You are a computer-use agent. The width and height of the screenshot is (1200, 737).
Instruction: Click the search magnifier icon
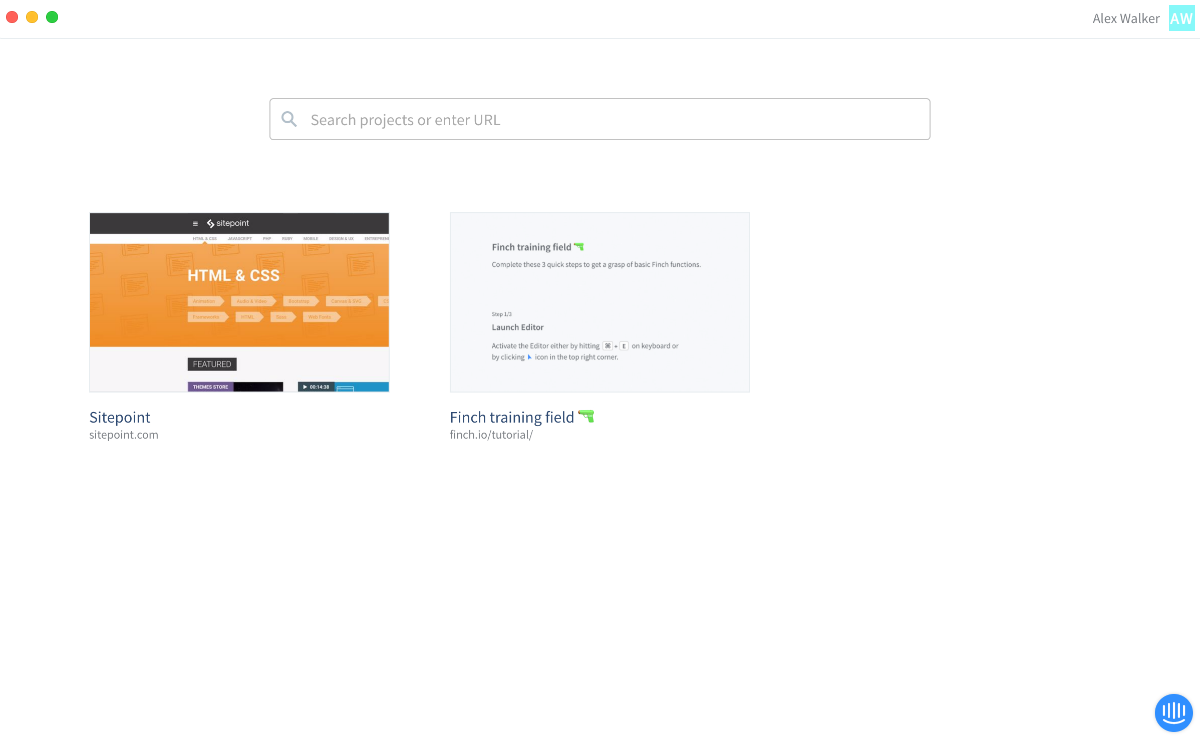(x=289, y=119)
